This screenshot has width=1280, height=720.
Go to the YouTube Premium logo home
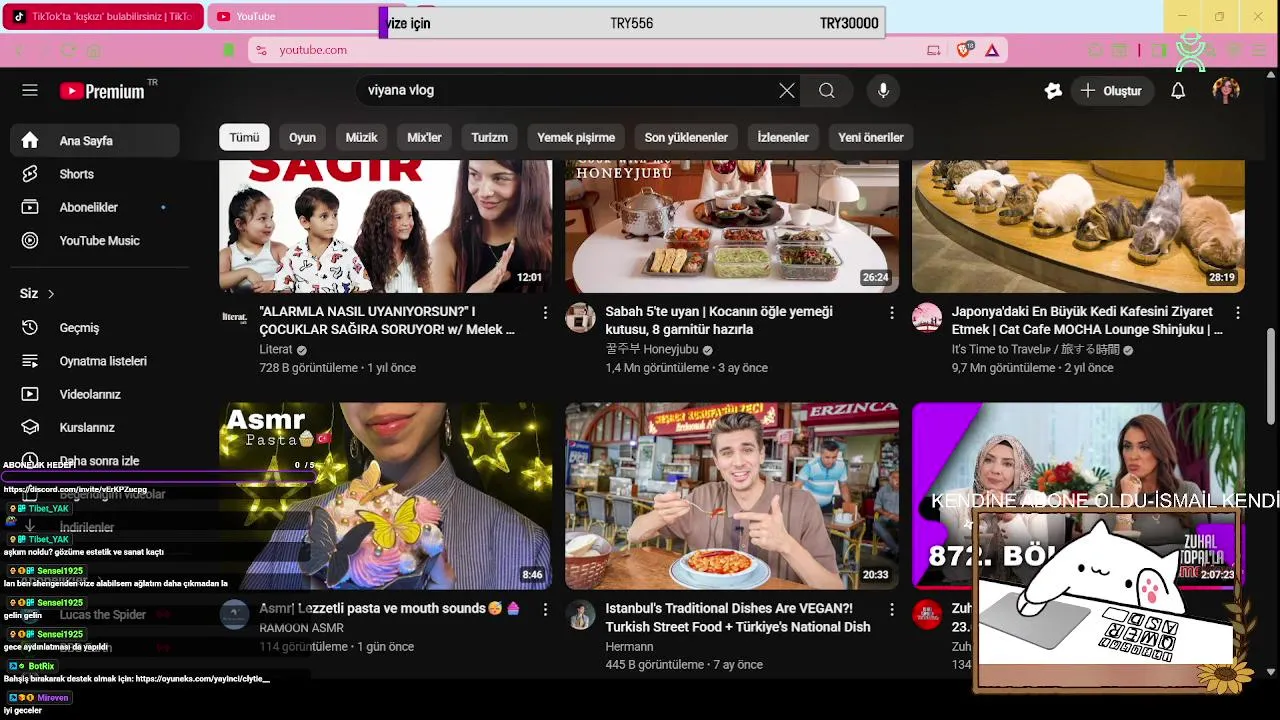[x=102, y=91]
